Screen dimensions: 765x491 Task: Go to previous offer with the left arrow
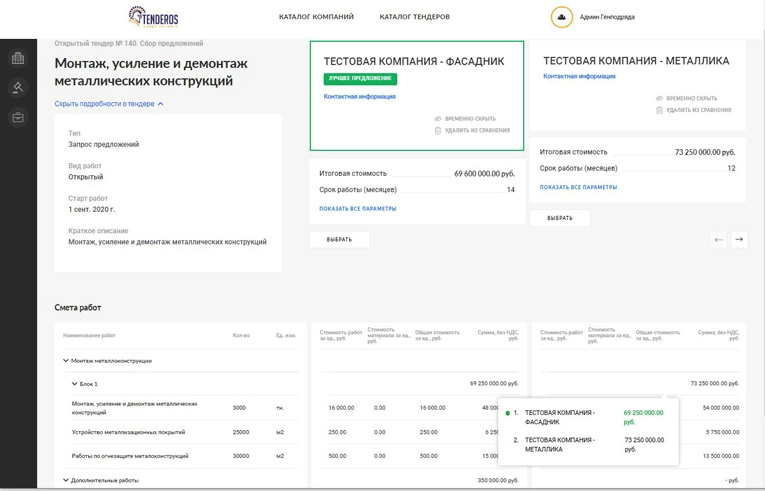point(718,239)
